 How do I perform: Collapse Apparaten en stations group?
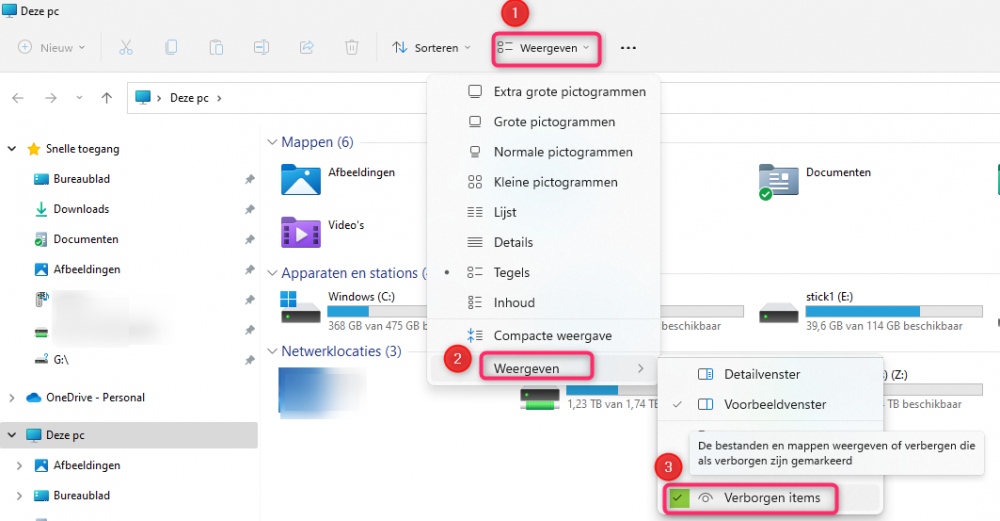pos(272,273)
